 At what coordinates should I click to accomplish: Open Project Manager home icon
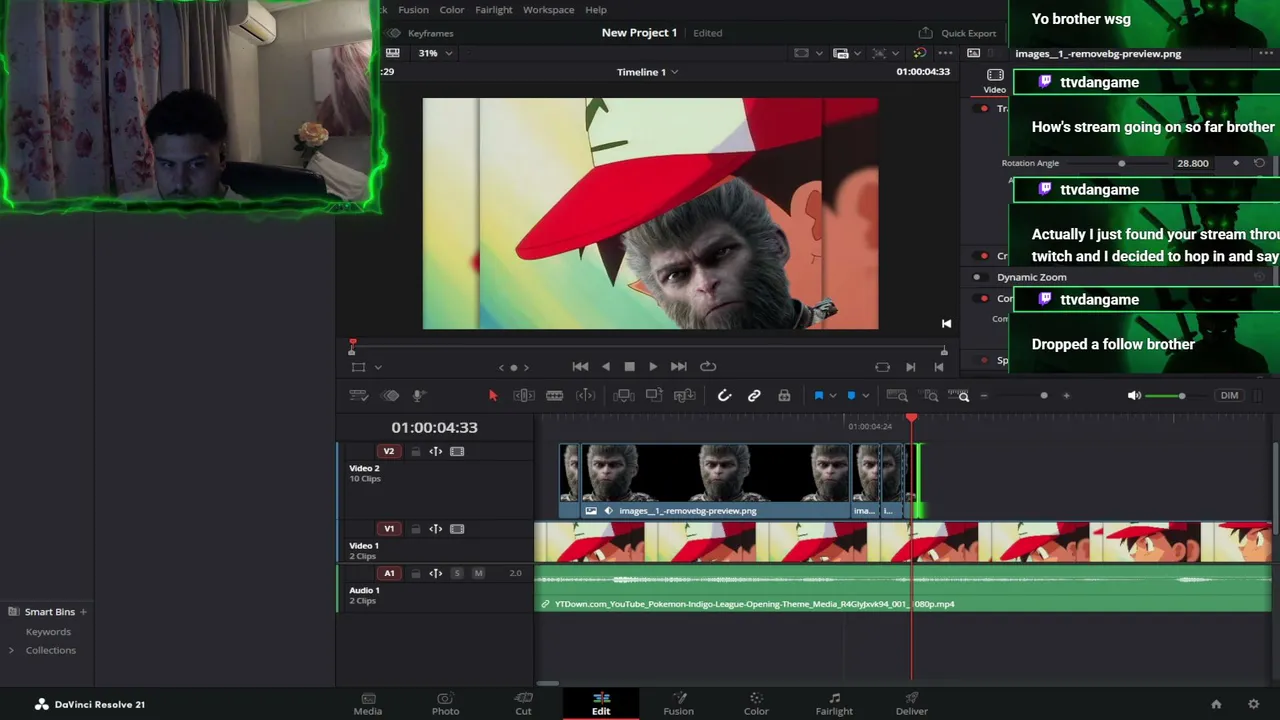[1216, 704]
